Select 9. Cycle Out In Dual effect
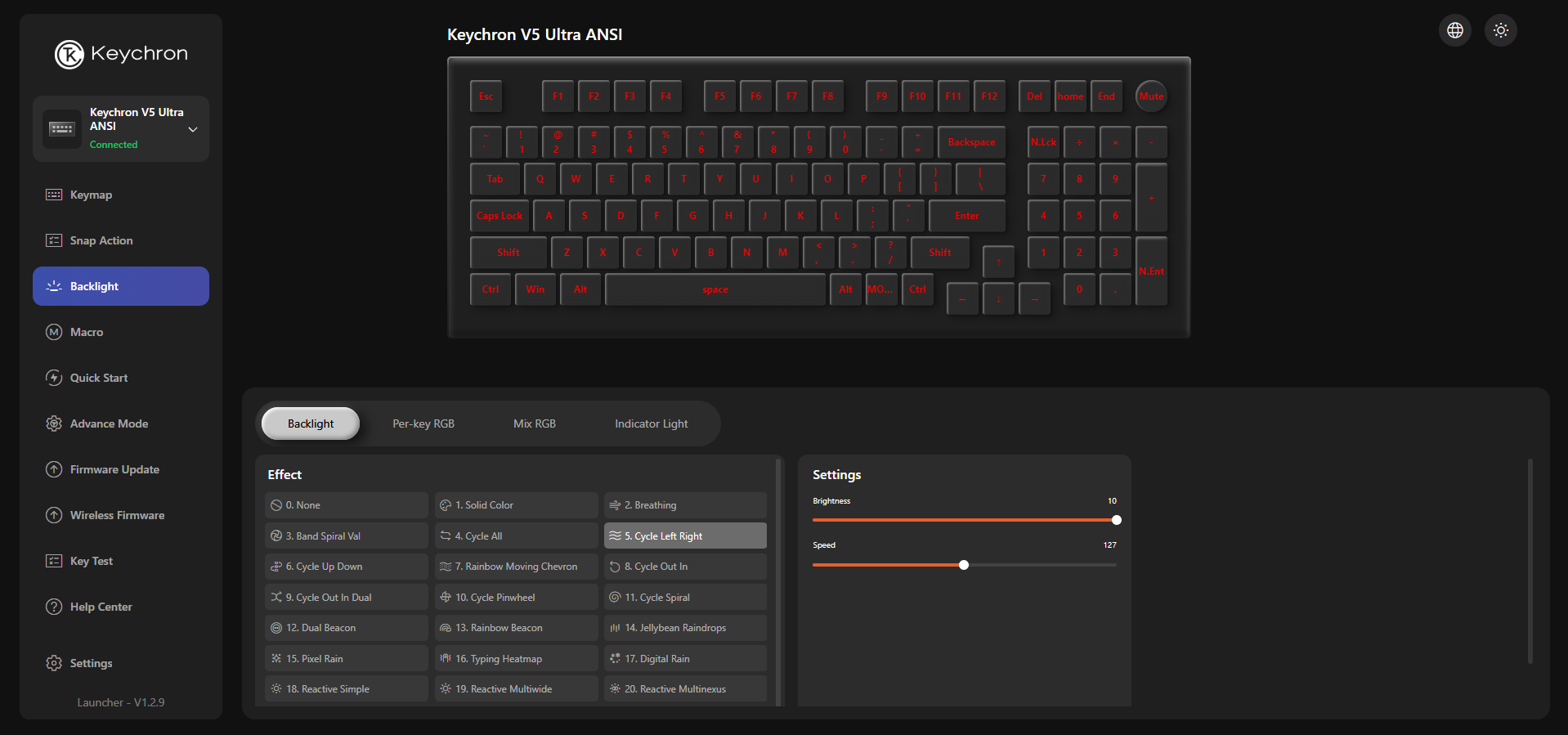The image size is (1568, 735). 347,597
